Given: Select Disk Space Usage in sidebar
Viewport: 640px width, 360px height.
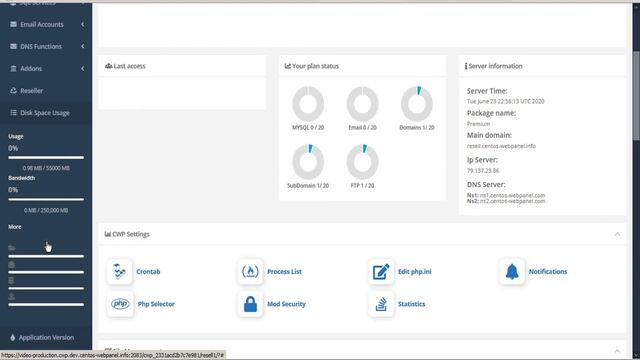Looking at the screenshot, I should (46, 113).
